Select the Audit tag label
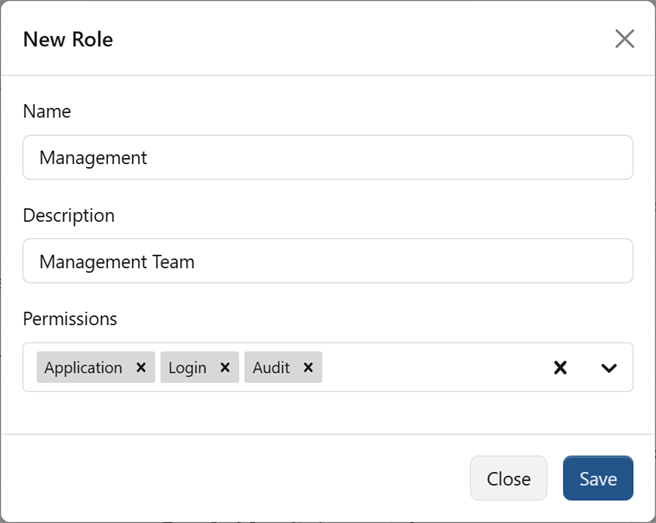Image resolution: width=656 pixels, height=523 pixels. 271,368
